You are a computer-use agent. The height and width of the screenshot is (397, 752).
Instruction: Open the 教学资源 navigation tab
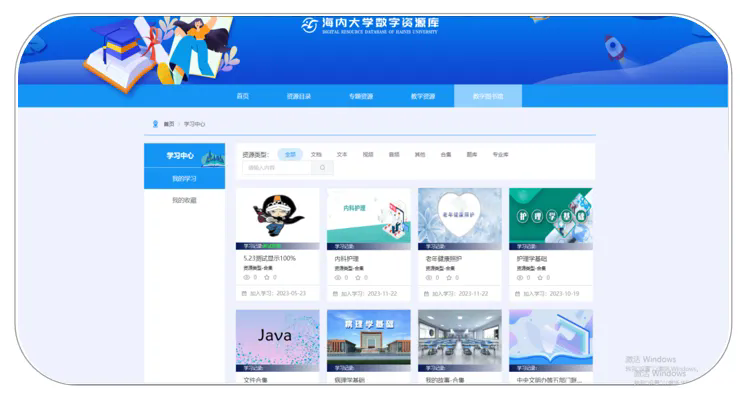pyautogui.click(x=423, y=96)
